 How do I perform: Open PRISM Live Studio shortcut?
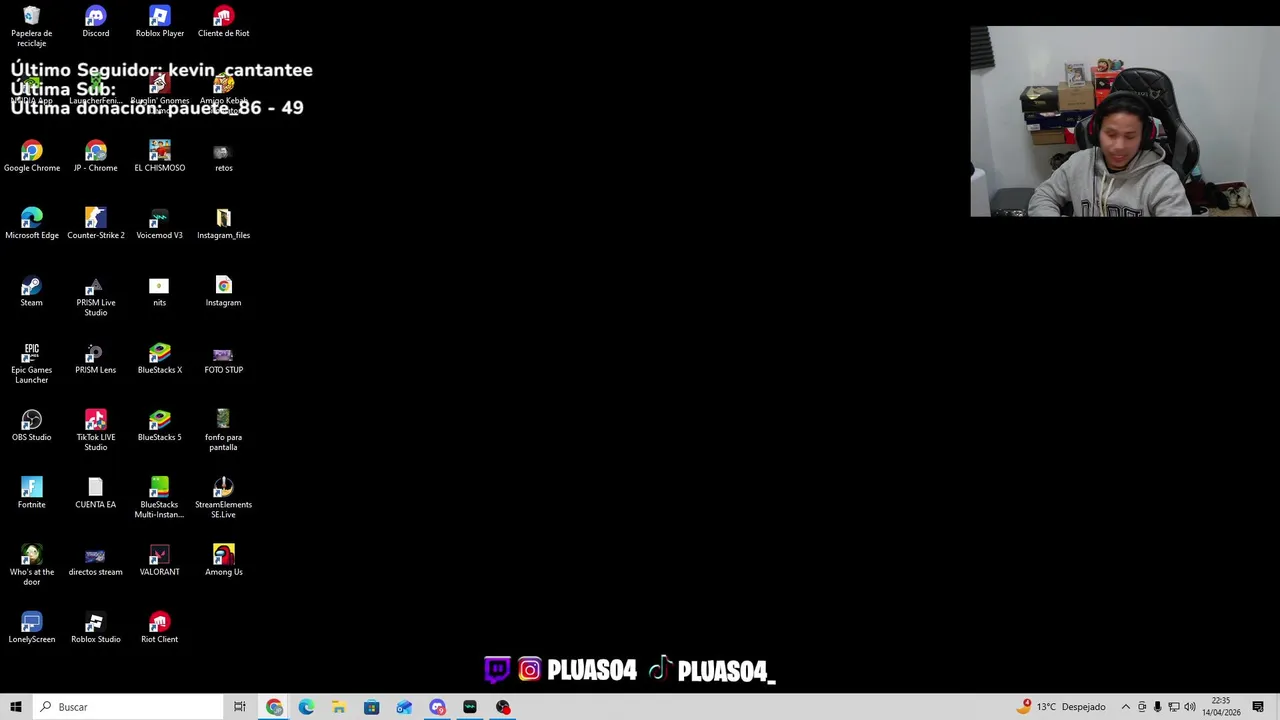(x=95, y=296)
